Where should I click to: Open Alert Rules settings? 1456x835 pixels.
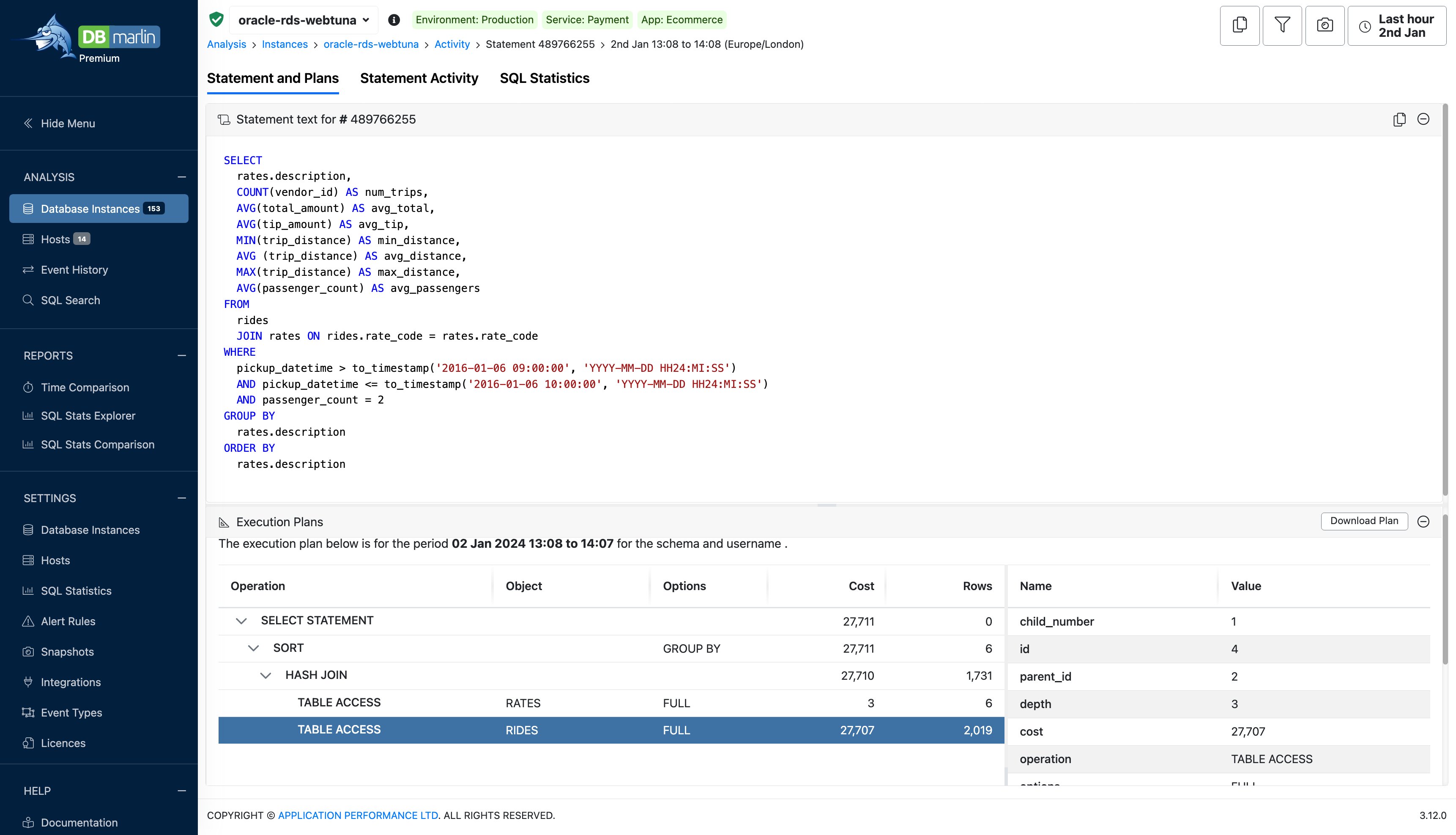coord(59,621)
